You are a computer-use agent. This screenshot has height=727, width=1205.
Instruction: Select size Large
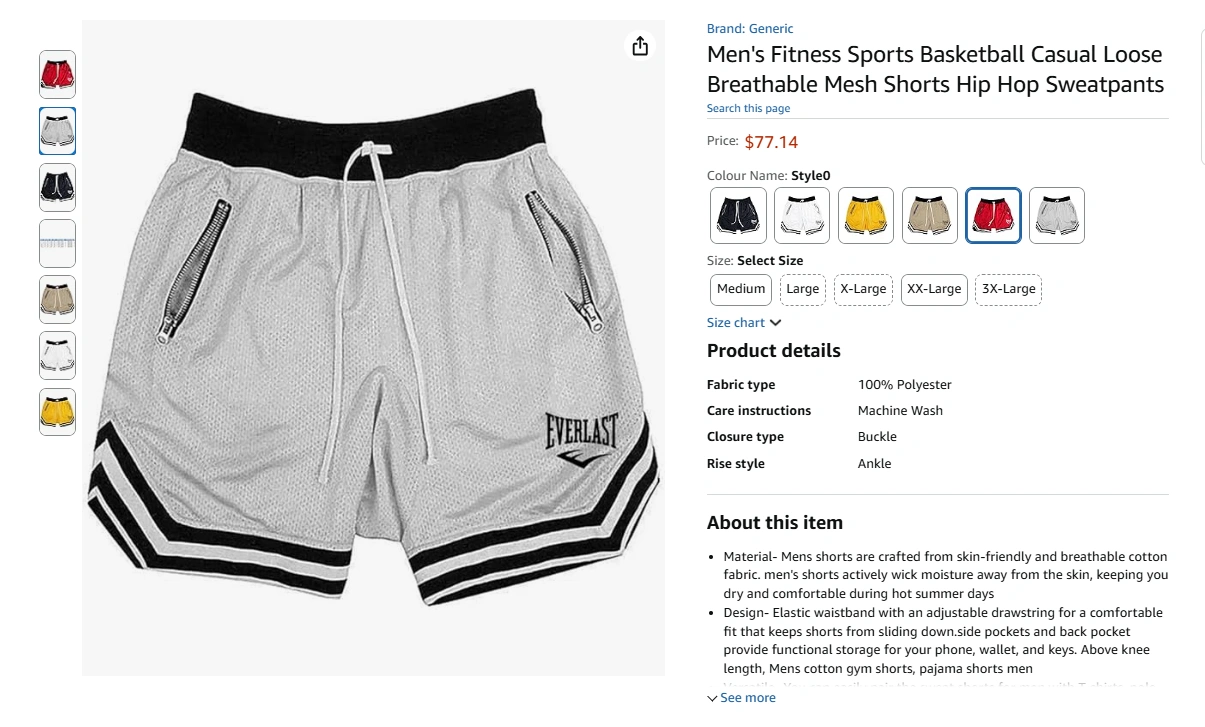pos(803,289)
